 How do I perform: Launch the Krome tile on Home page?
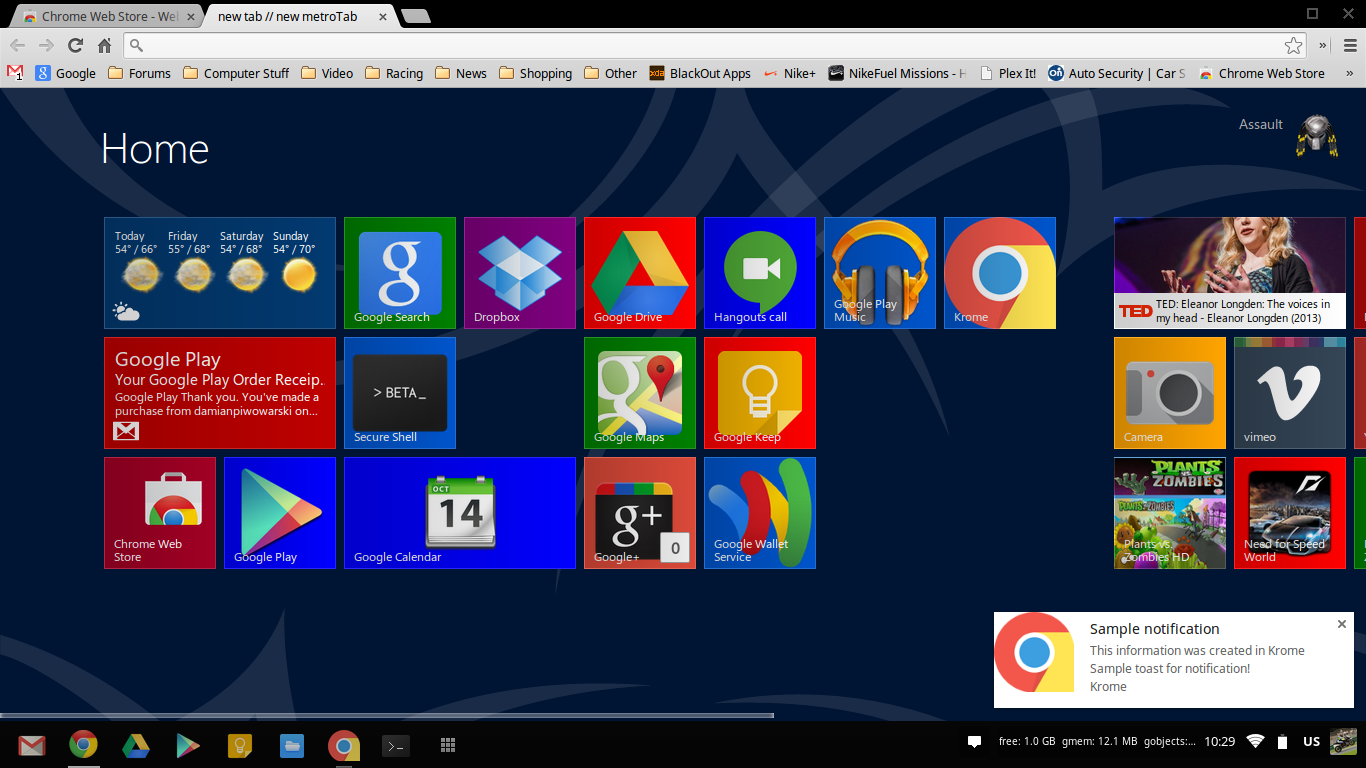[1000, 273]
